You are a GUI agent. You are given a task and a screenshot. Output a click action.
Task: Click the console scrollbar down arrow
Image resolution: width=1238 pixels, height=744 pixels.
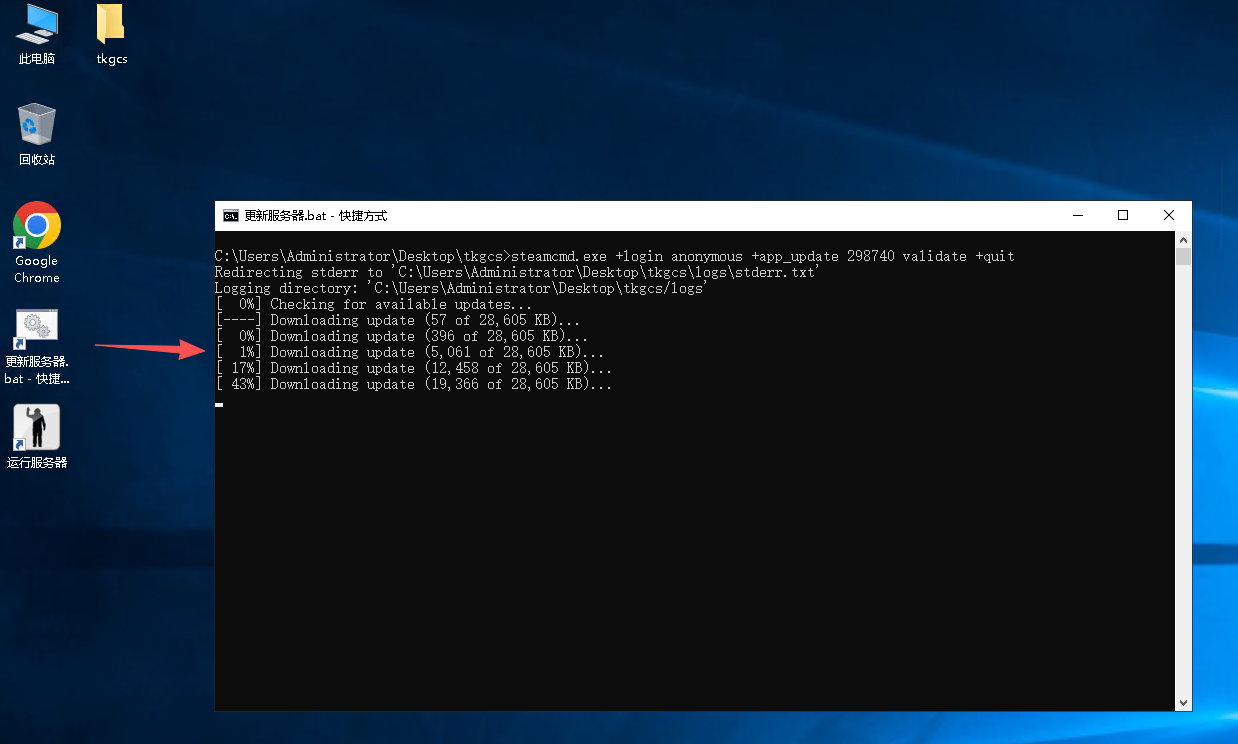(x=1183, y=703)
